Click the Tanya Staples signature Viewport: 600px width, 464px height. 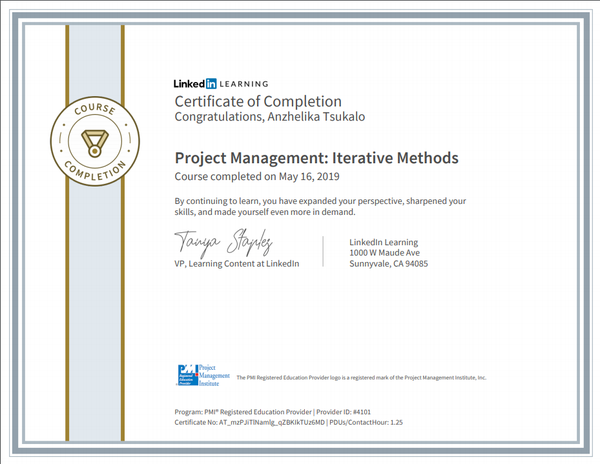click(223, 242)
